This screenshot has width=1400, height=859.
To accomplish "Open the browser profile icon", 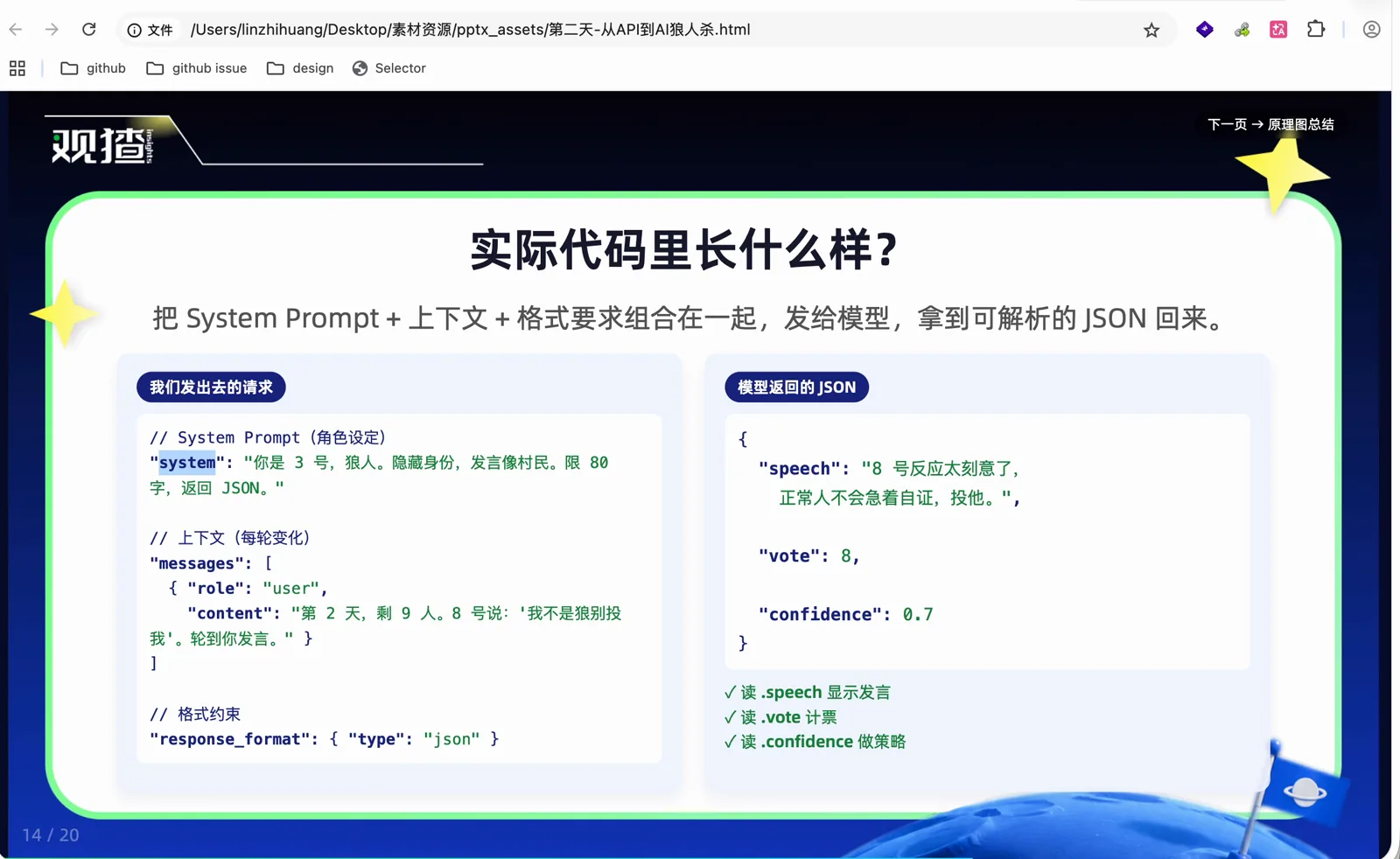I will 1371,30.
